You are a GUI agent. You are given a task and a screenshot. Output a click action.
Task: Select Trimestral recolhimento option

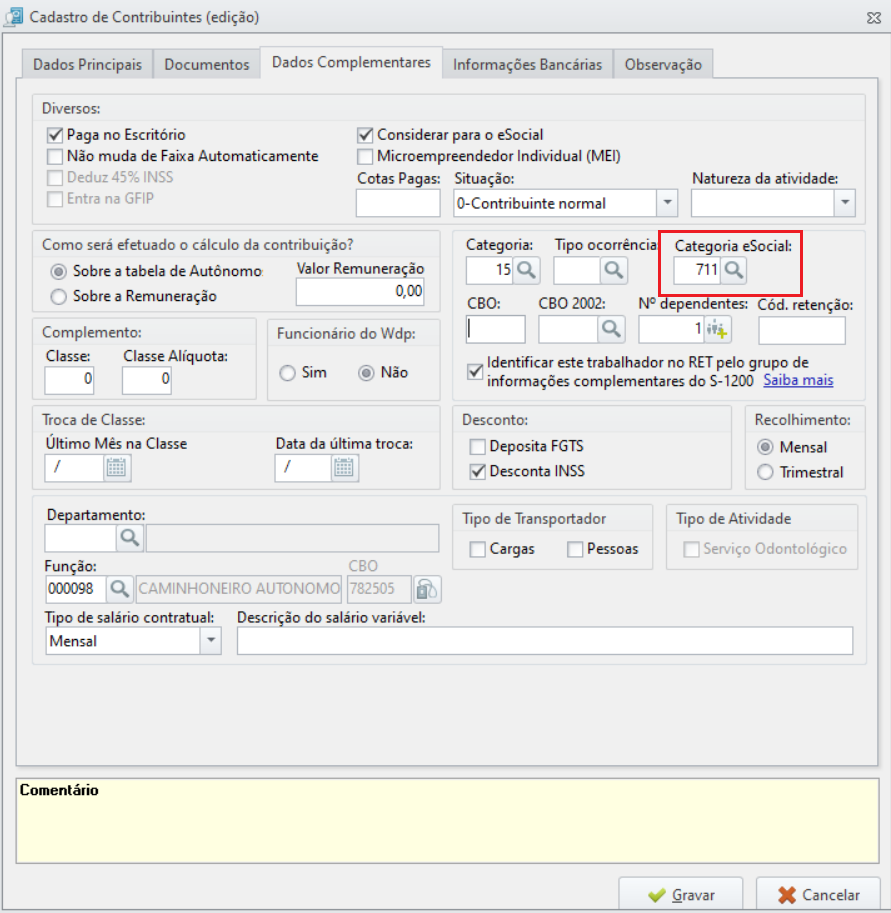click(765, 472)
